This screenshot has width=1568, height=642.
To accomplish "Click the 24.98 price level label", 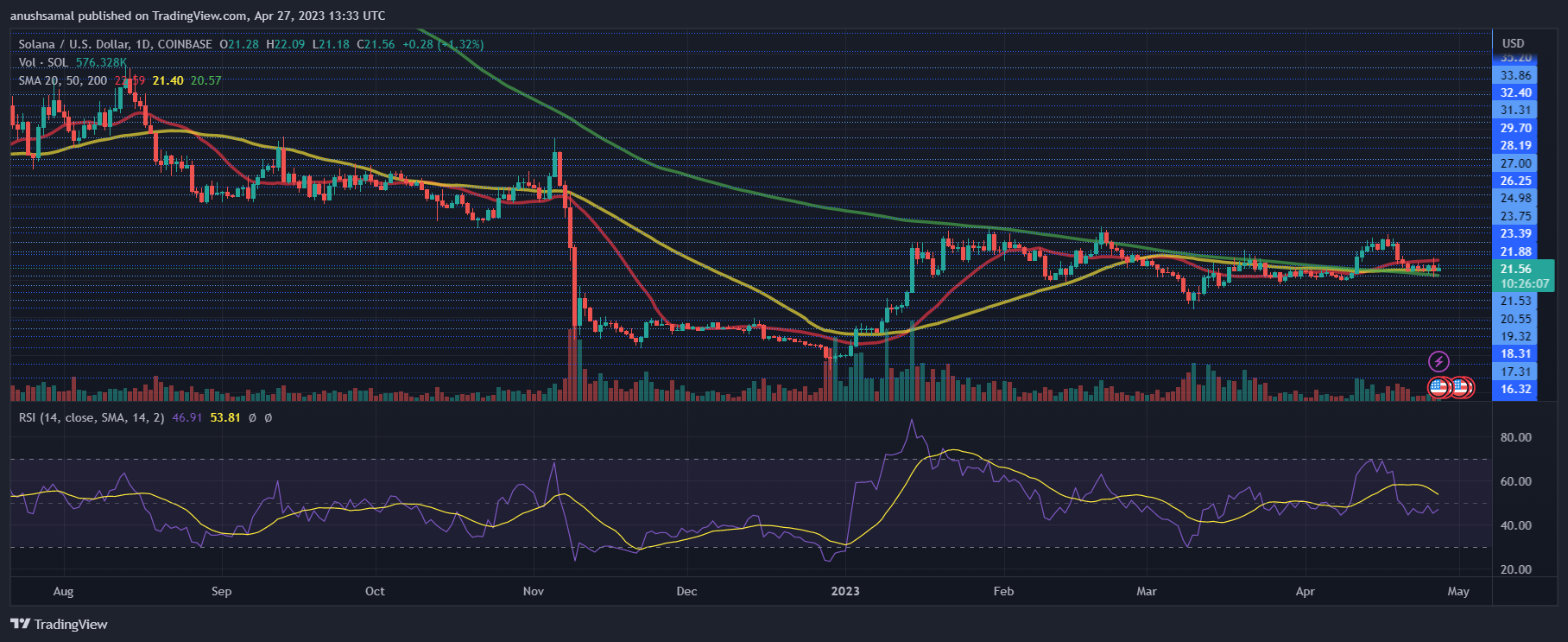I will (x=1515, y=198).
